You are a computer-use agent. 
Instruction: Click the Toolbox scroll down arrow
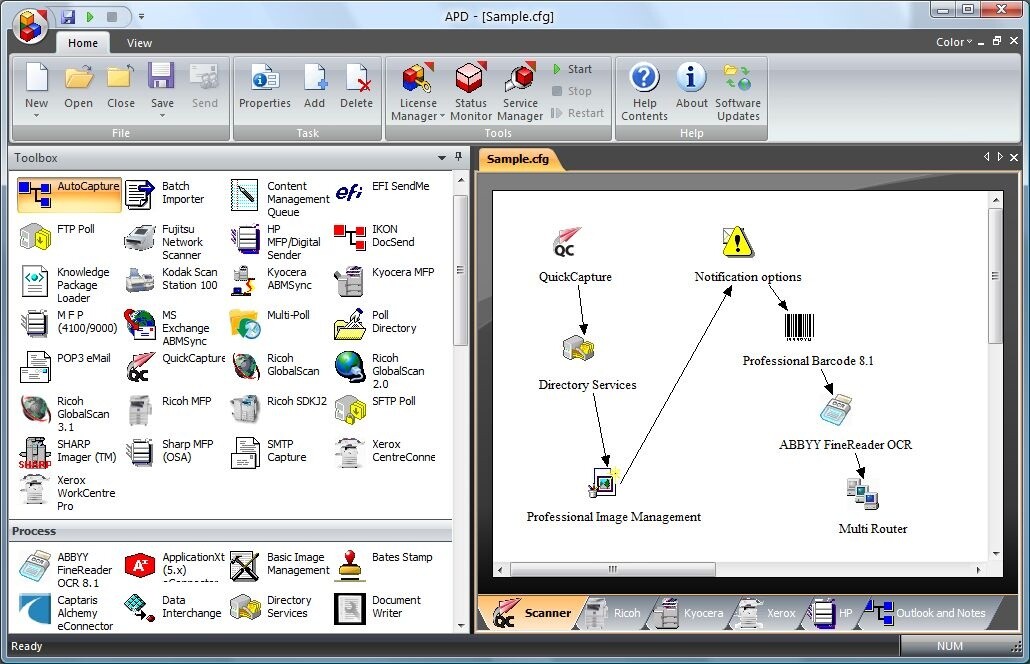(x=460, y=625)
